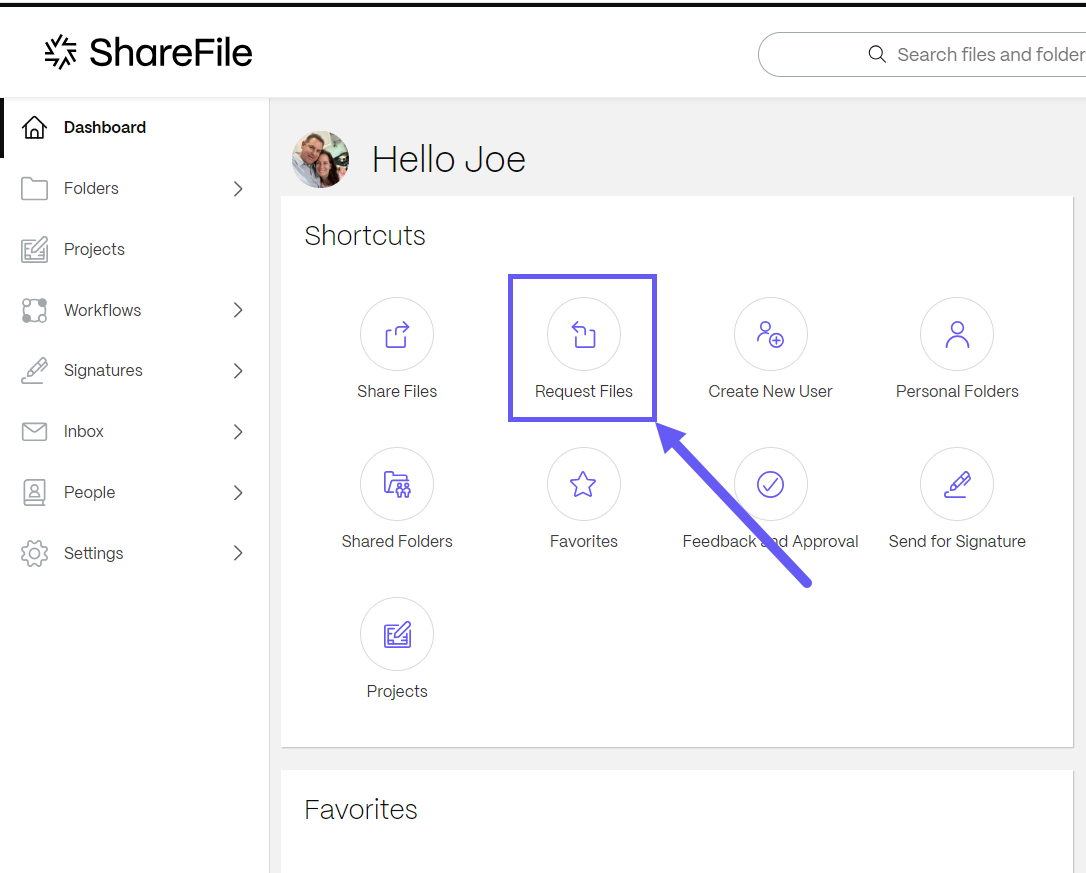The height and width of the screenshot is (873, 1086).
Task: Click the Shared Folders label
Action: (397, 541)
